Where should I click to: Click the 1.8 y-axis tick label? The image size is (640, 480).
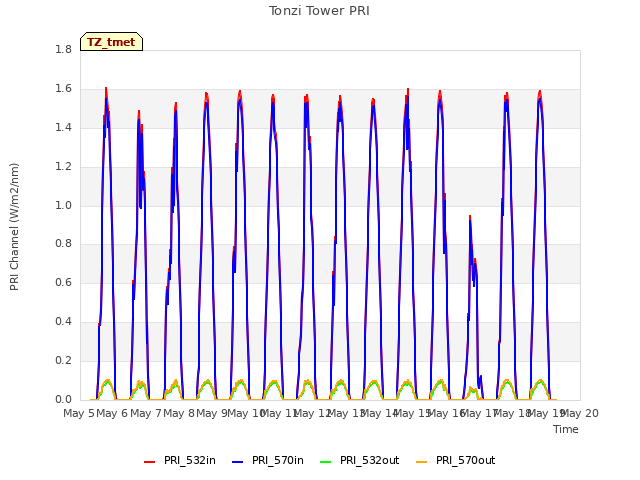pyautogui.click(x=63, y=49)
